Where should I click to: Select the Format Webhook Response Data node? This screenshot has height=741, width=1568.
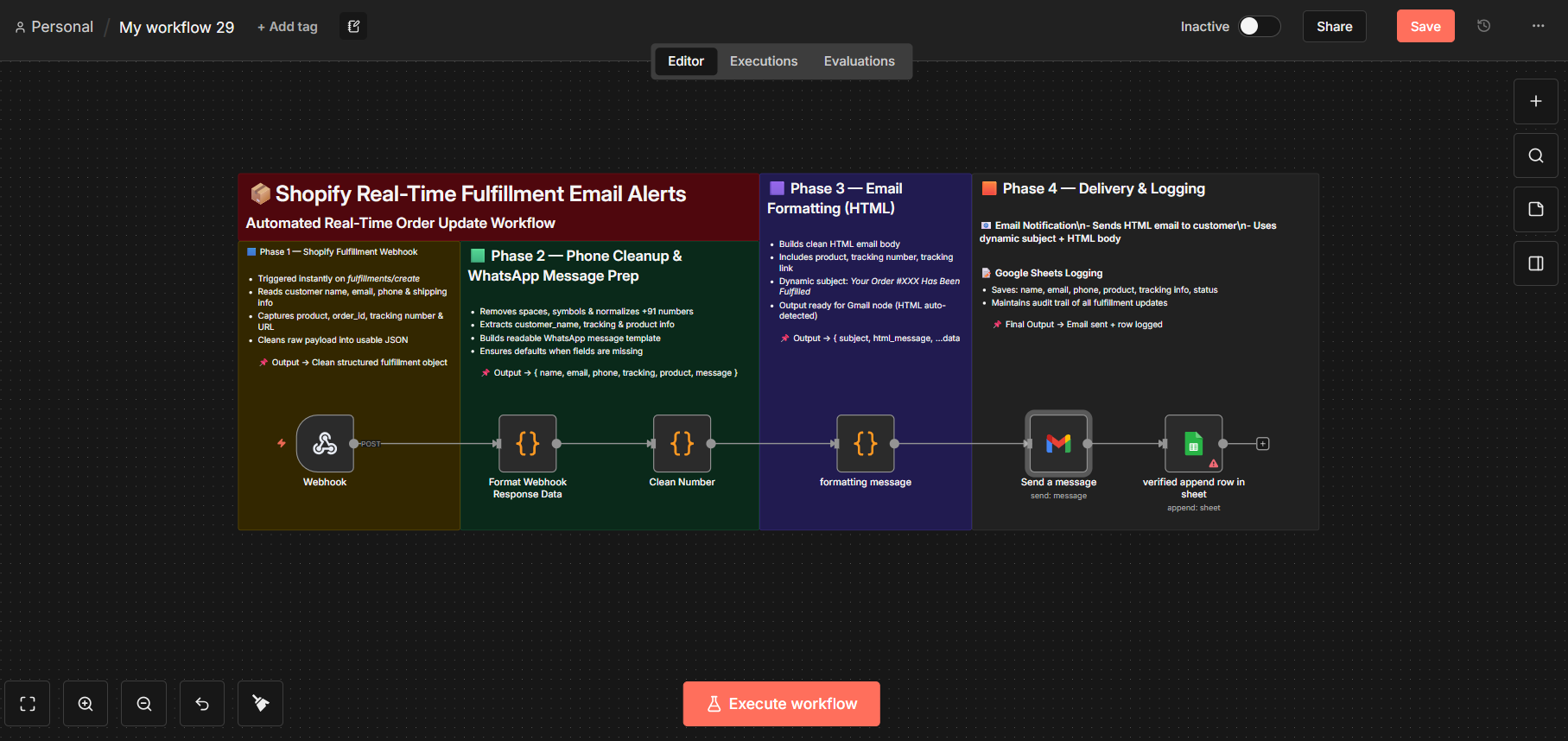(x=528, y=444)
